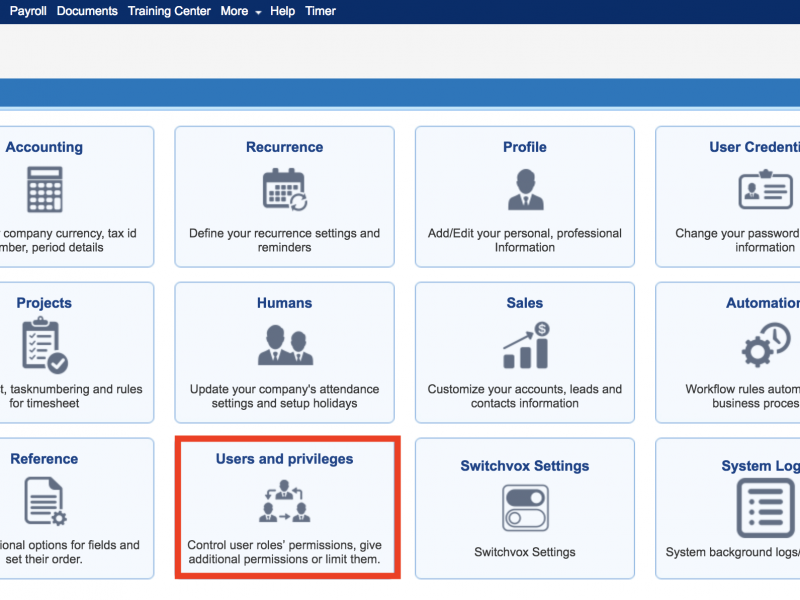Click the Projects clipboard checklist icon
800x600 pixels.
(44, 345)
